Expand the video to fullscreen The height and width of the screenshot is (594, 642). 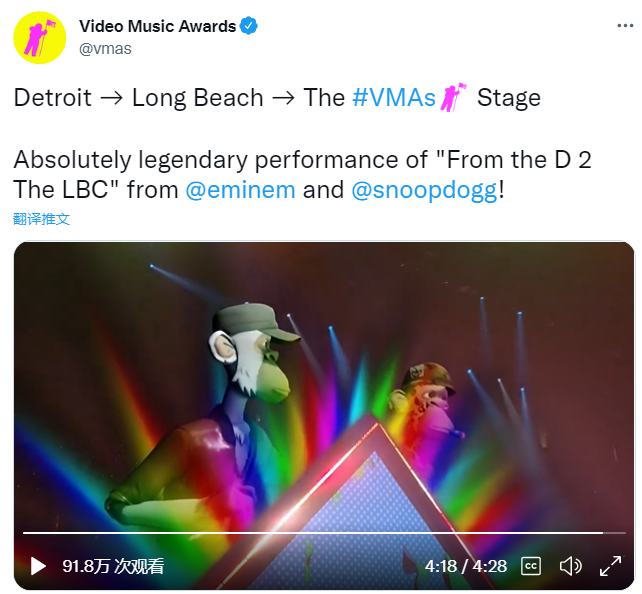click(x=610, y=566)
